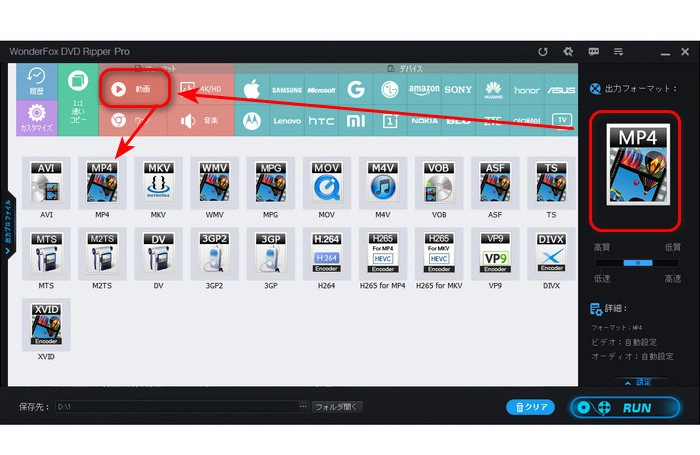Image resolution: width=700 pixels, height=455 pixels.
Task: Choose the M2TS format icon
Action: [x=102, y=253]
